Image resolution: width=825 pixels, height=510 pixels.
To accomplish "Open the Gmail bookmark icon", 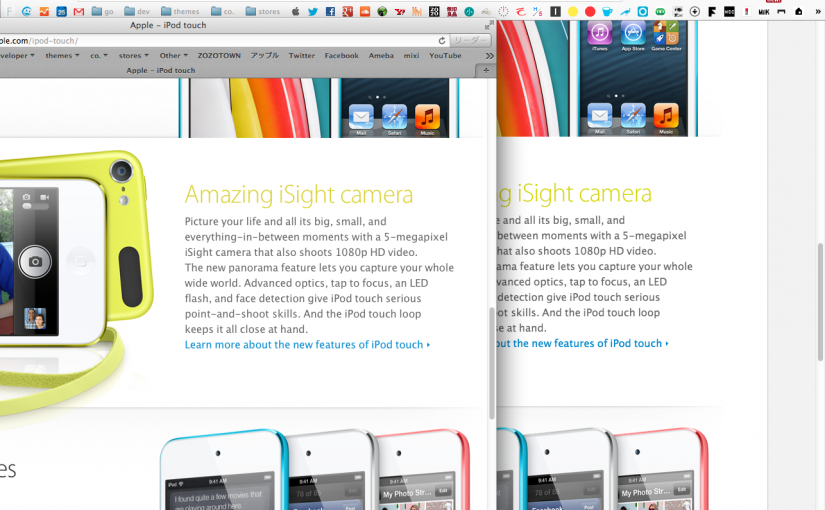I will tap(79, 11).
